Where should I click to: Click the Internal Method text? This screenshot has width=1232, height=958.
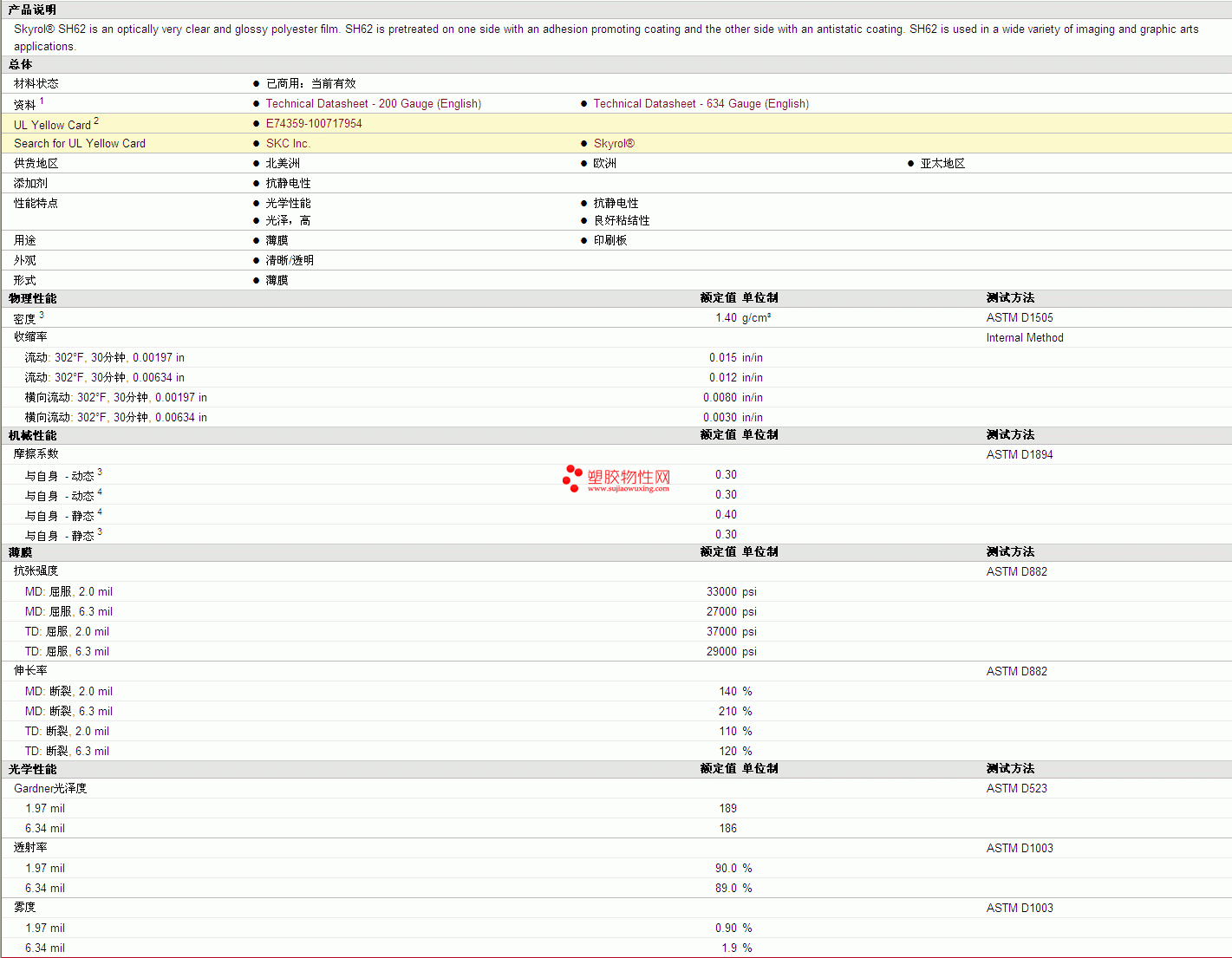tap(1025, 337)
